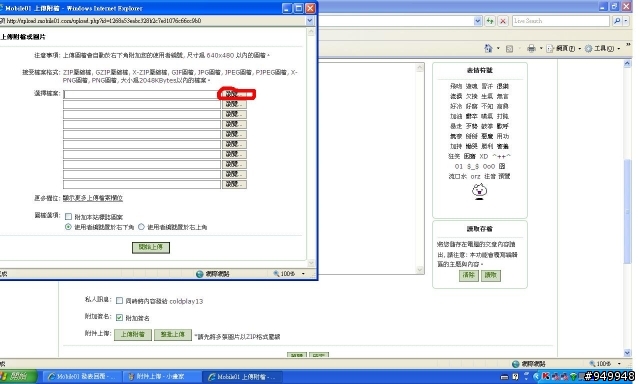Click the 100% zoom icon in the main status bar
Screen dimensions: 640x384
[x=592, y=363]
